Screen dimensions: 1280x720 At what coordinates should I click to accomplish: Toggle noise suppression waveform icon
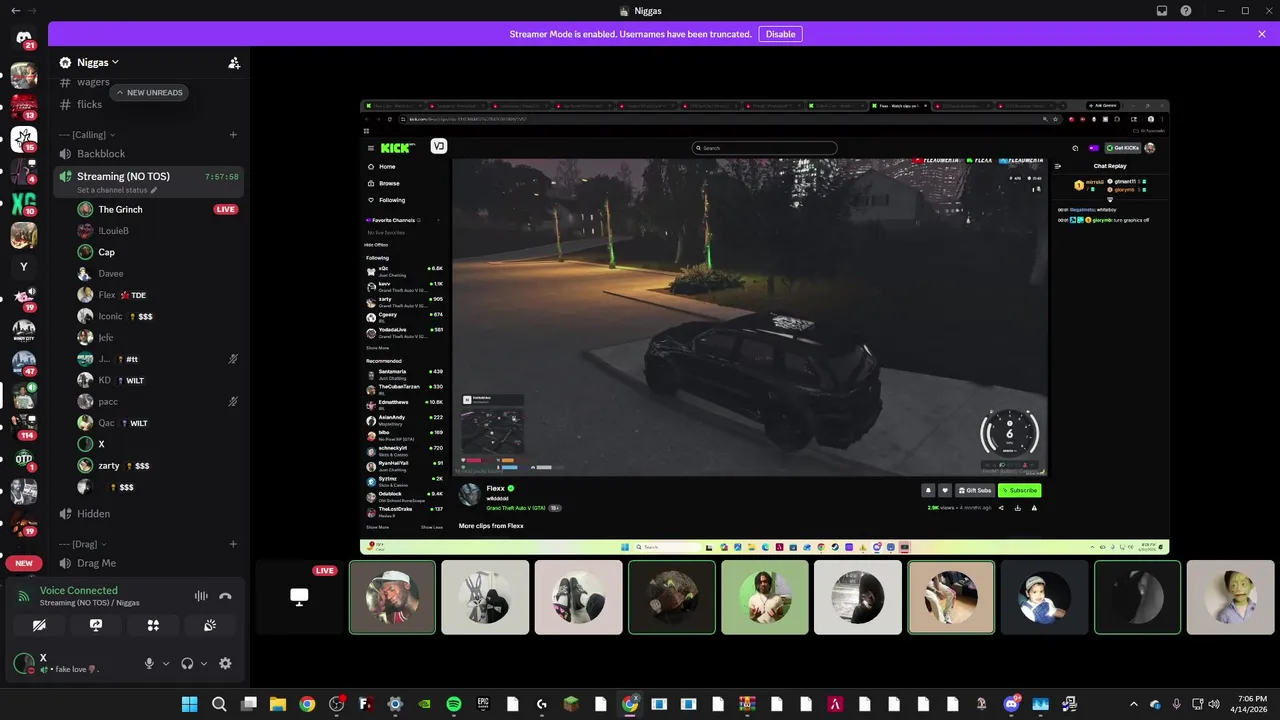tap(201, 596)
